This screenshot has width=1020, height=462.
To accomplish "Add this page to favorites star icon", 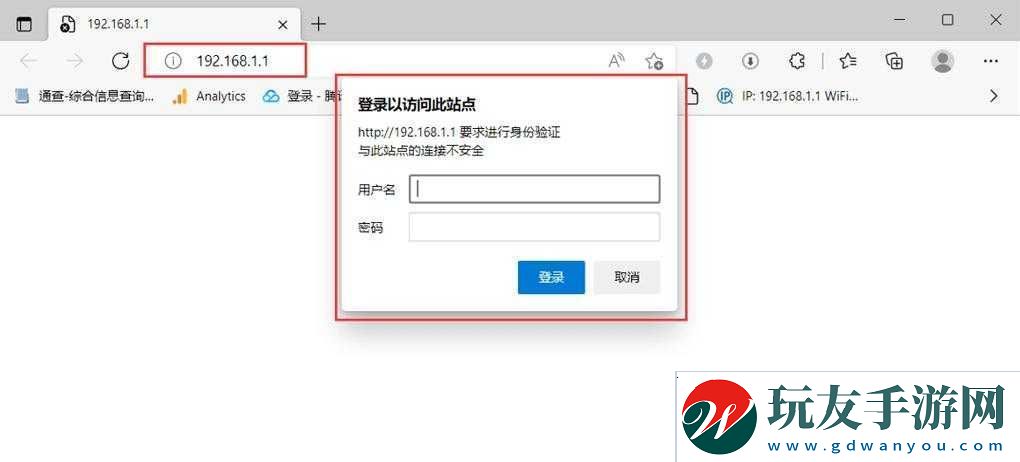I will (x=654, y=61).
